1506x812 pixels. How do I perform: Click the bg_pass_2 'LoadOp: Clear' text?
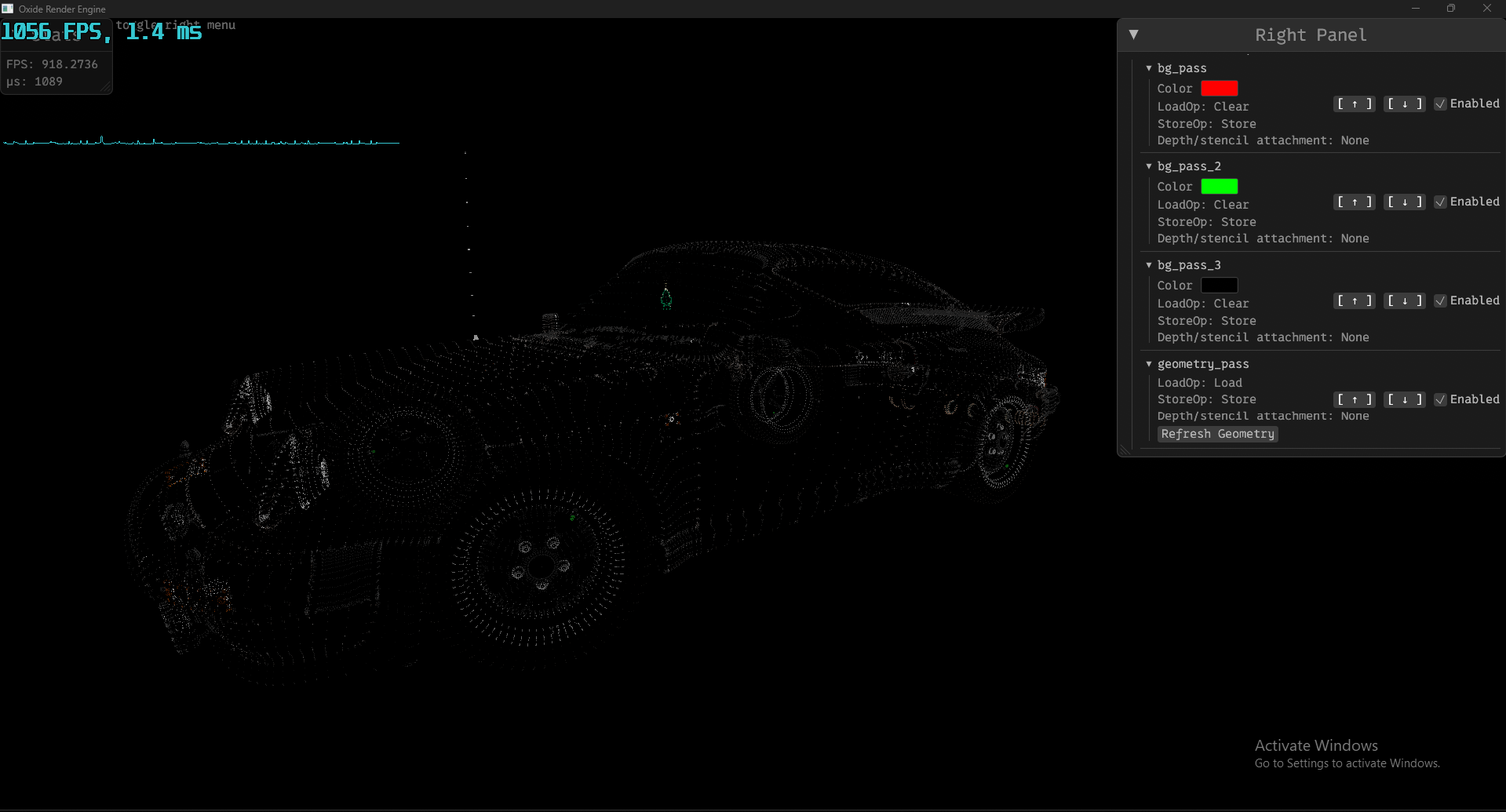[x=1203, y=205]
